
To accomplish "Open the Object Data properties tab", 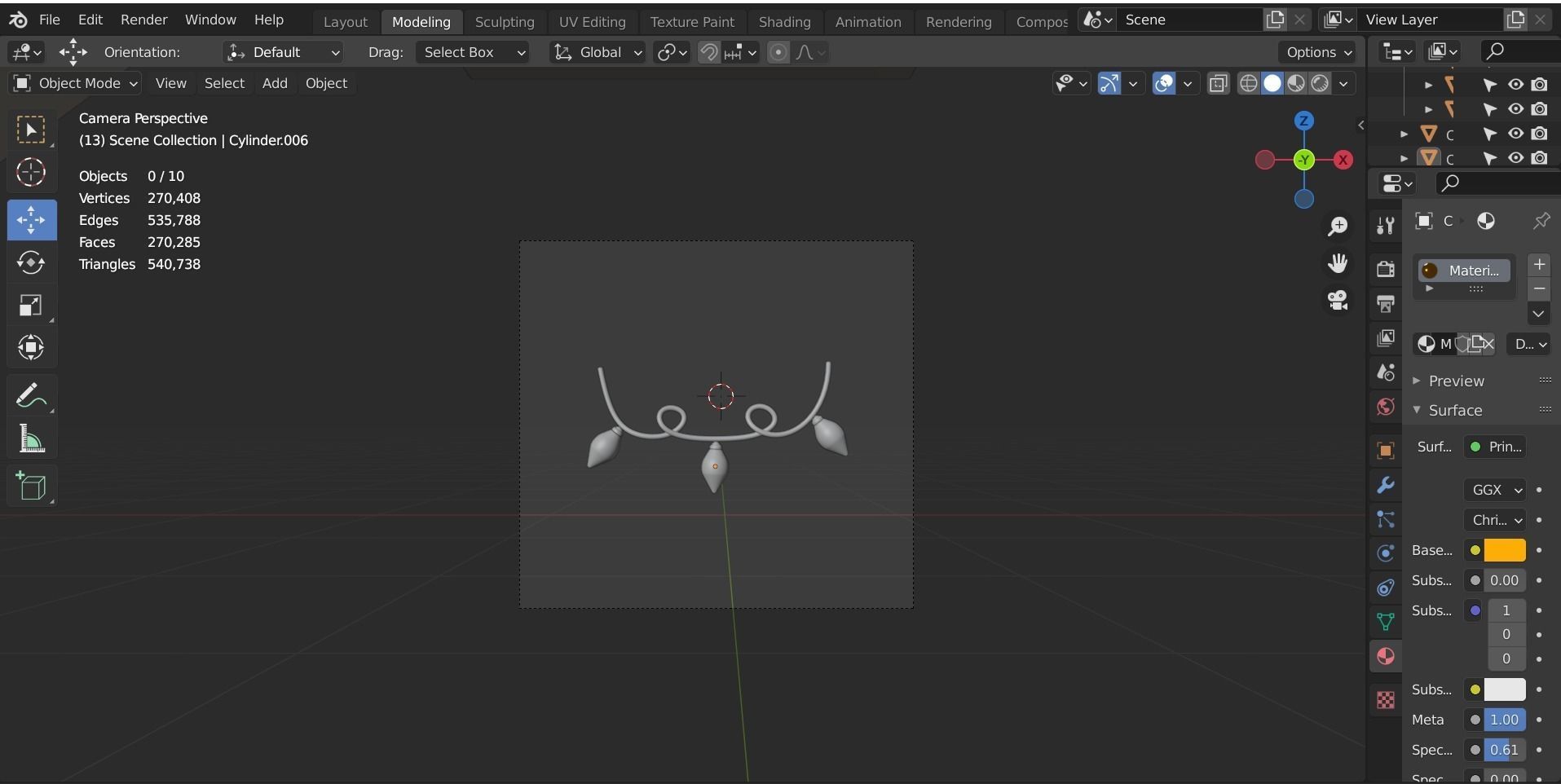I will pyautogui.click(x=1385, y=623).
